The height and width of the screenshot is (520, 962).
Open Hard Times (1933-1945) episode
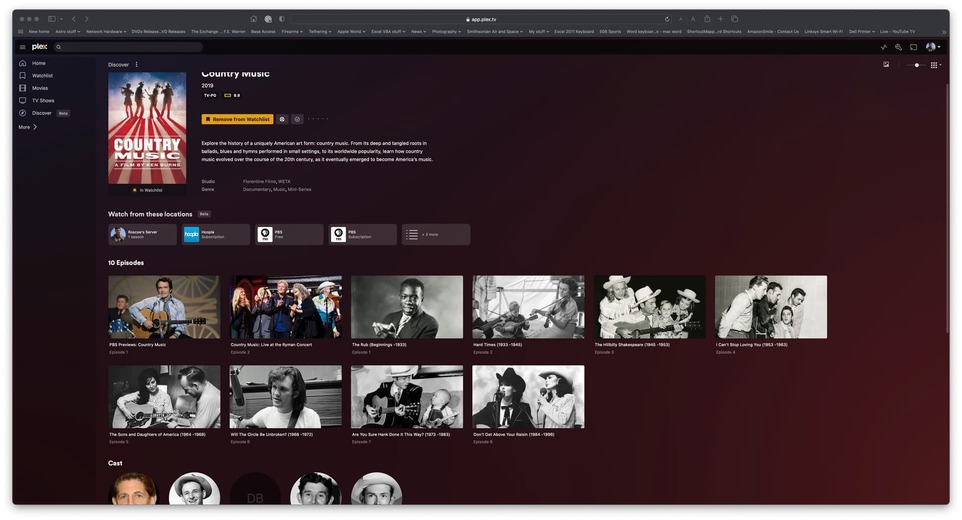[x=528, y=307]
